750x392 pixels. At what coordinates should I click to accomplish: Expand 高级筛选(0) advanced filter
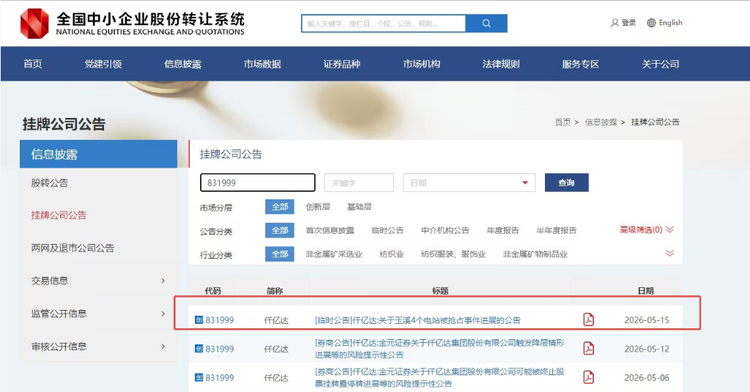pyautogui.click(x=647, y=230)
